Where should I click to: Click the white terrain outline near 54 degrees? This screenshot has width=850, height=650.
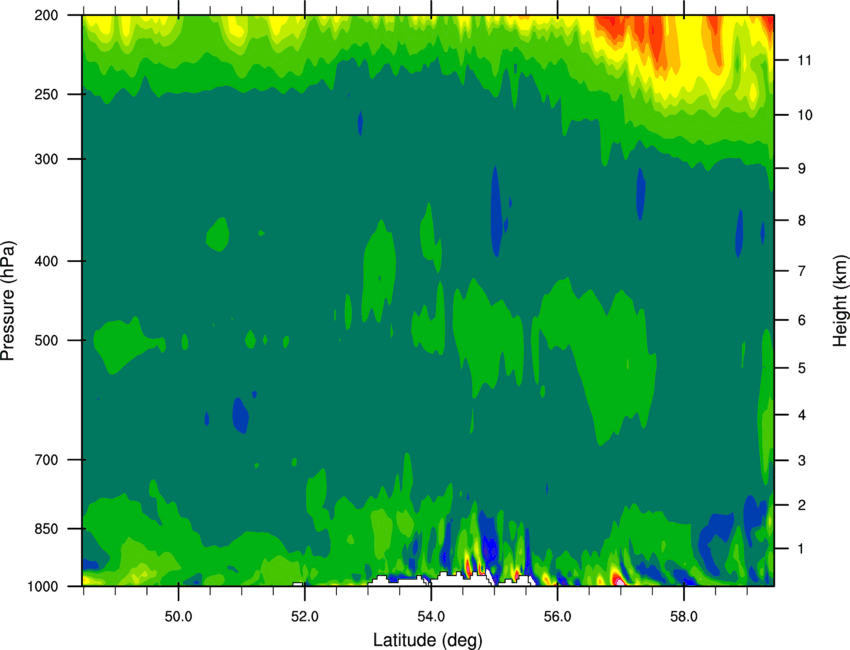[x=461, y=580]
